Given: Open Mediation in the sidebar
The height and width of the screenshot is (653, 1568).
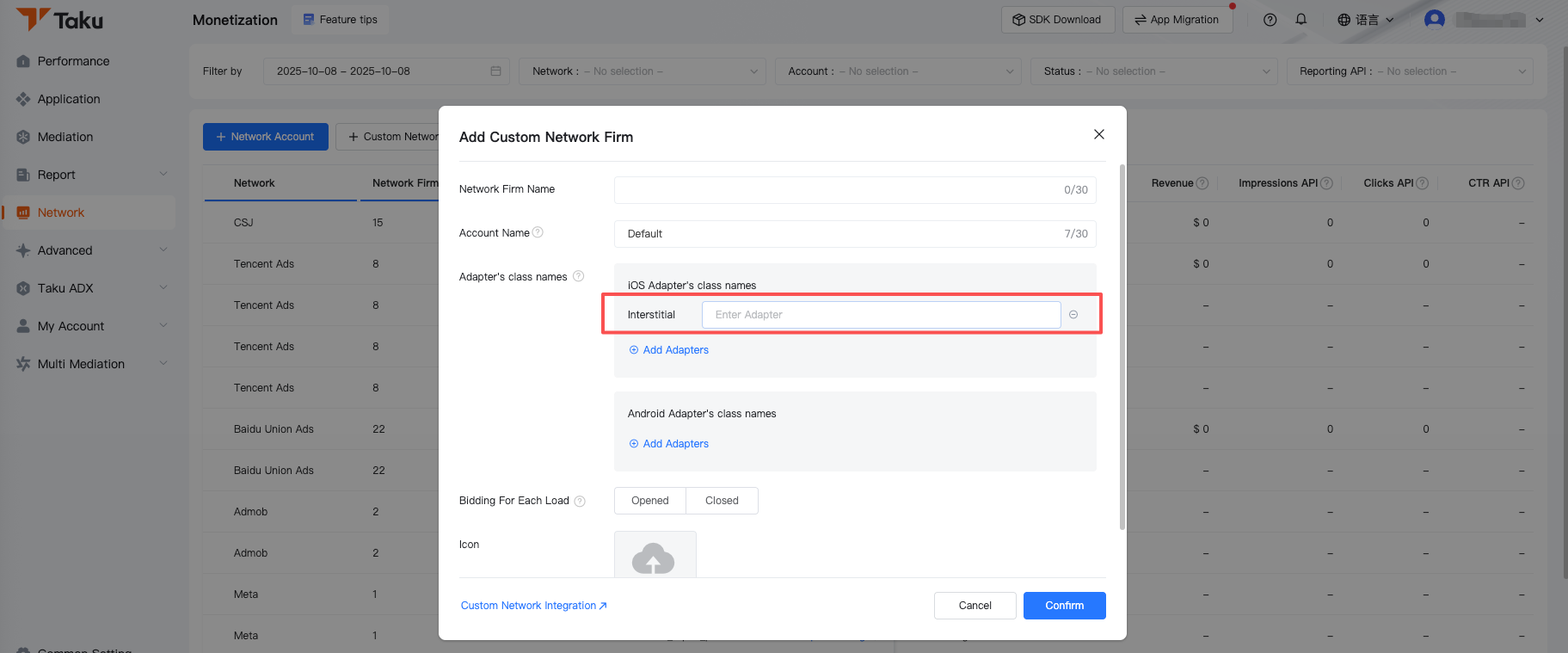Looking at the screenshot, I should pyautogui.click(x=65, y=137).
